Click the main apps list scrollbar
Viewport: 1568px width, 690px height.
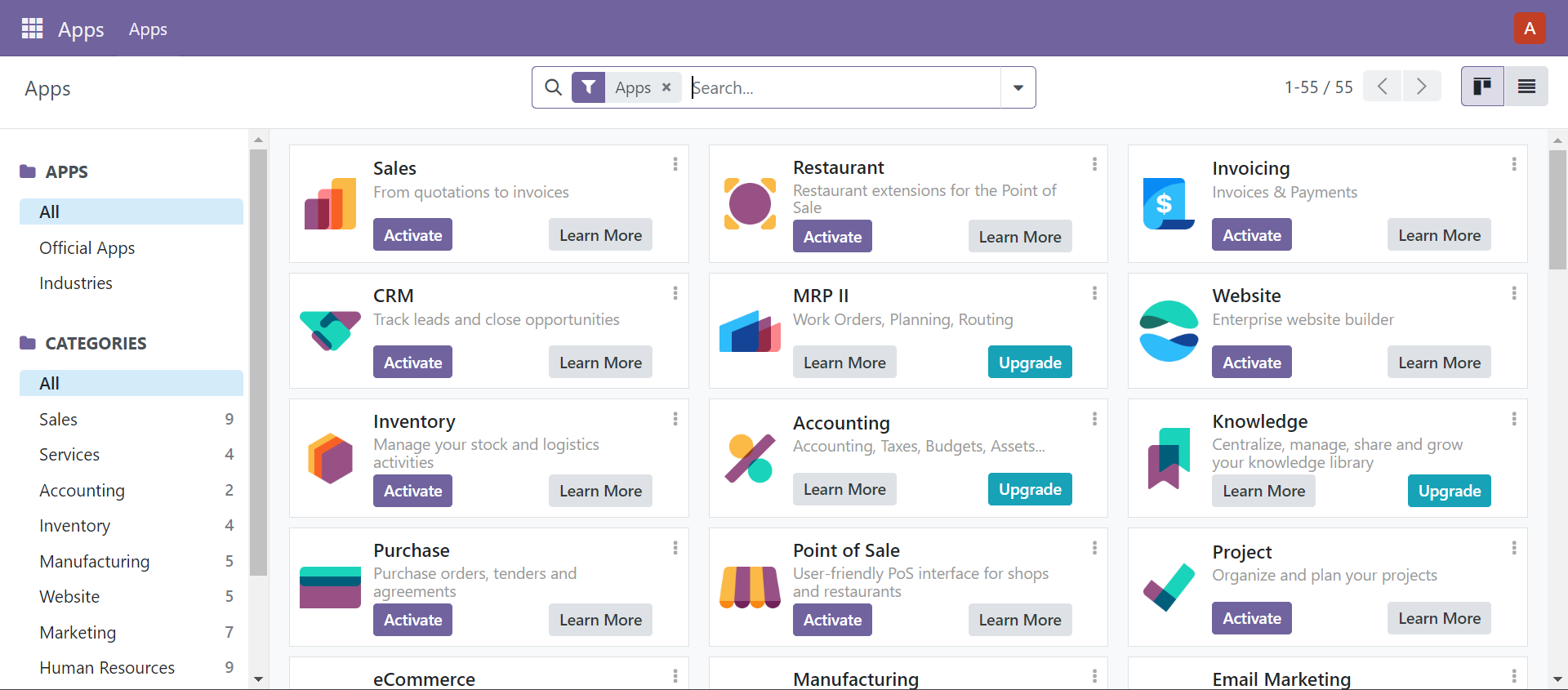click(x=1557, y=210)
